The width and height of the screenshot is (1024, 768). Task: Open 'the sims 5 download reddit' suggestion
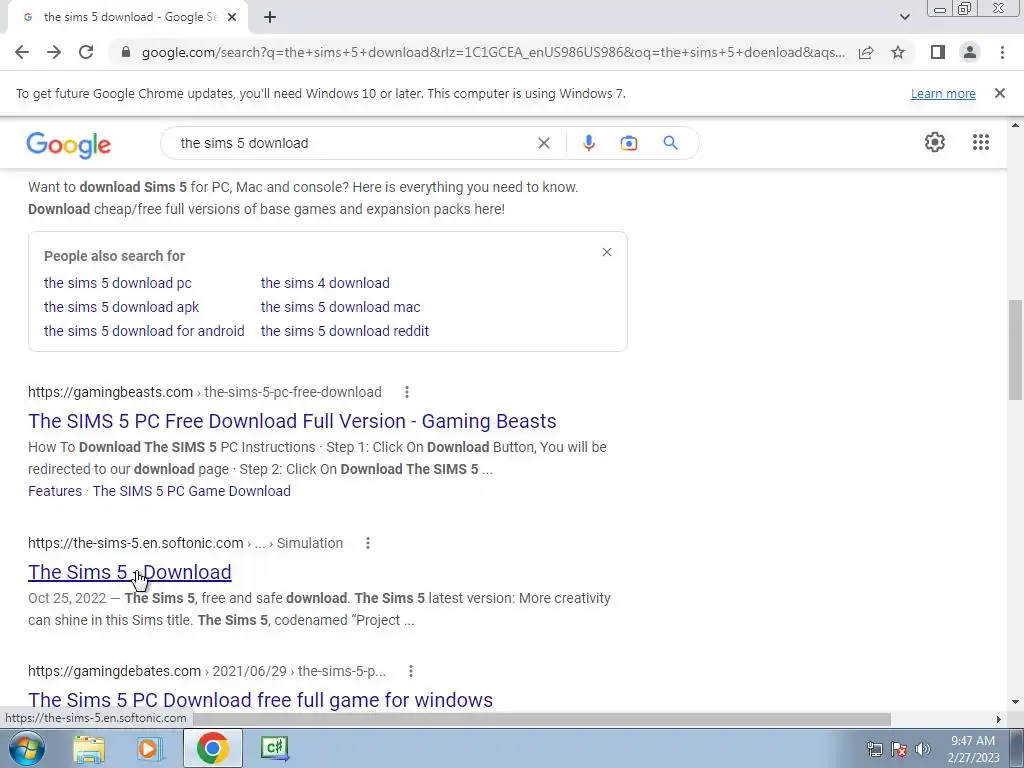345,331
